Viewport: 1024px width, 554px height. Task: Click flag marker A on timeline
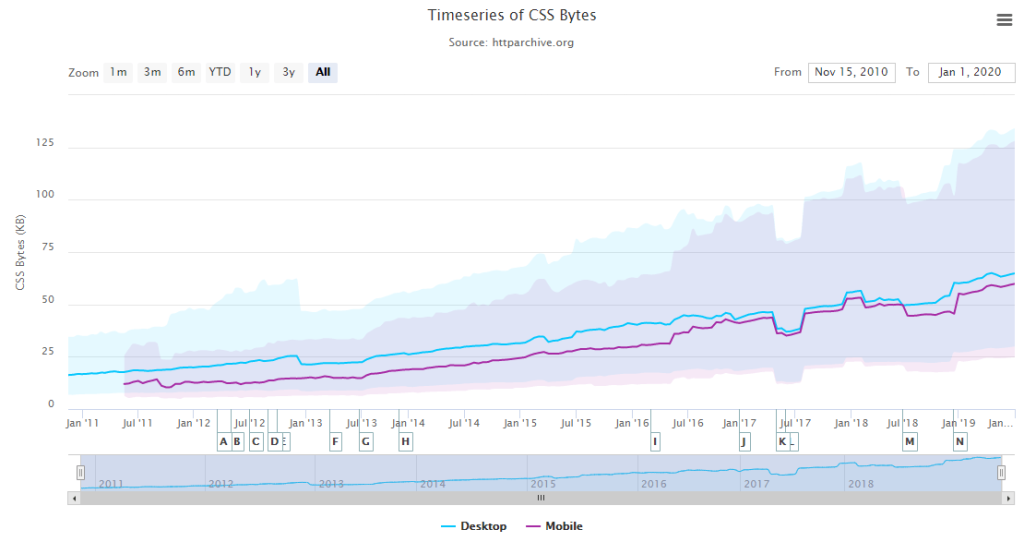(223, 441)
